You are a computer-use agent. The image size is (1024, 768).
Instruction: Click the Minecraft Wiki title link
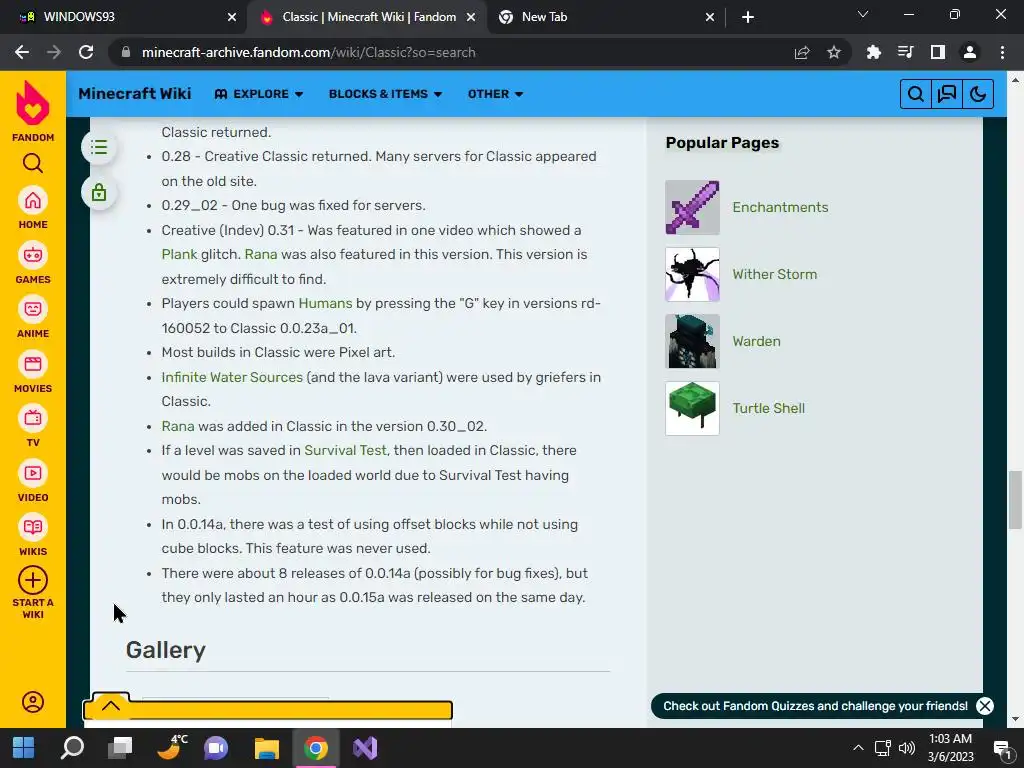(135, 93)
